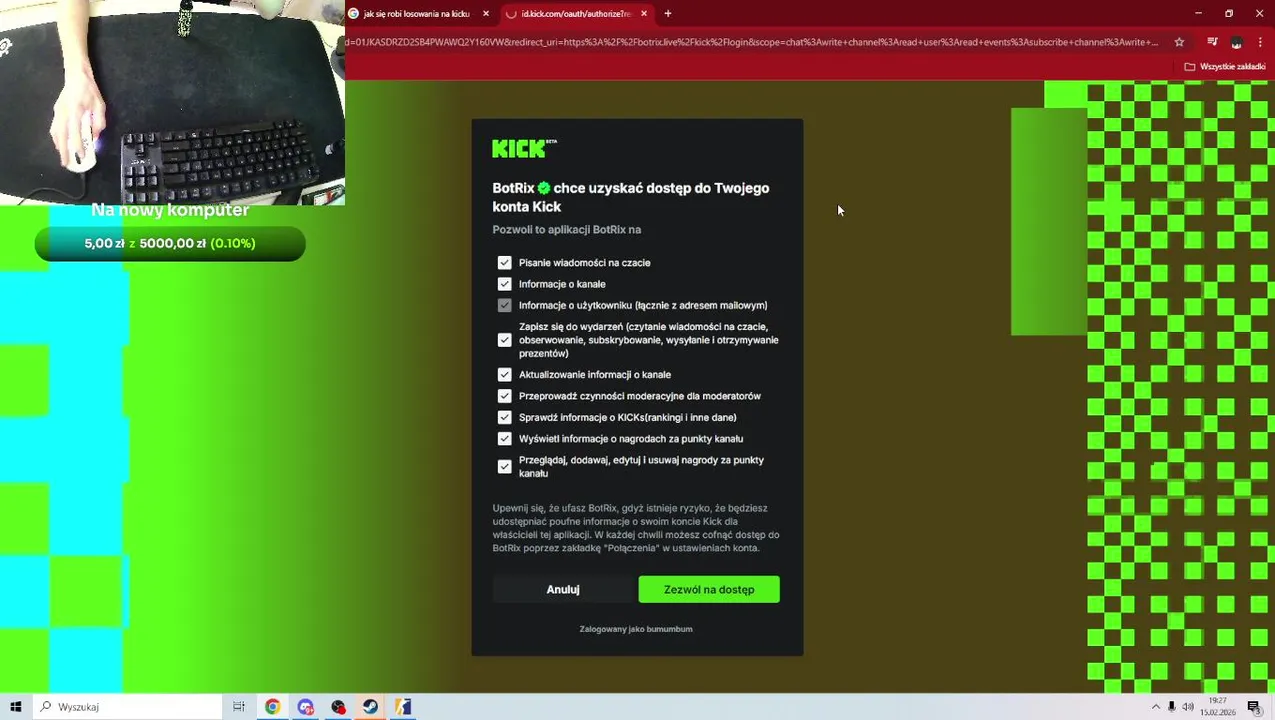Uncheck 'Informacje o kanale' permission
This screenshot has height=720, width=1275.
point(504,284)
